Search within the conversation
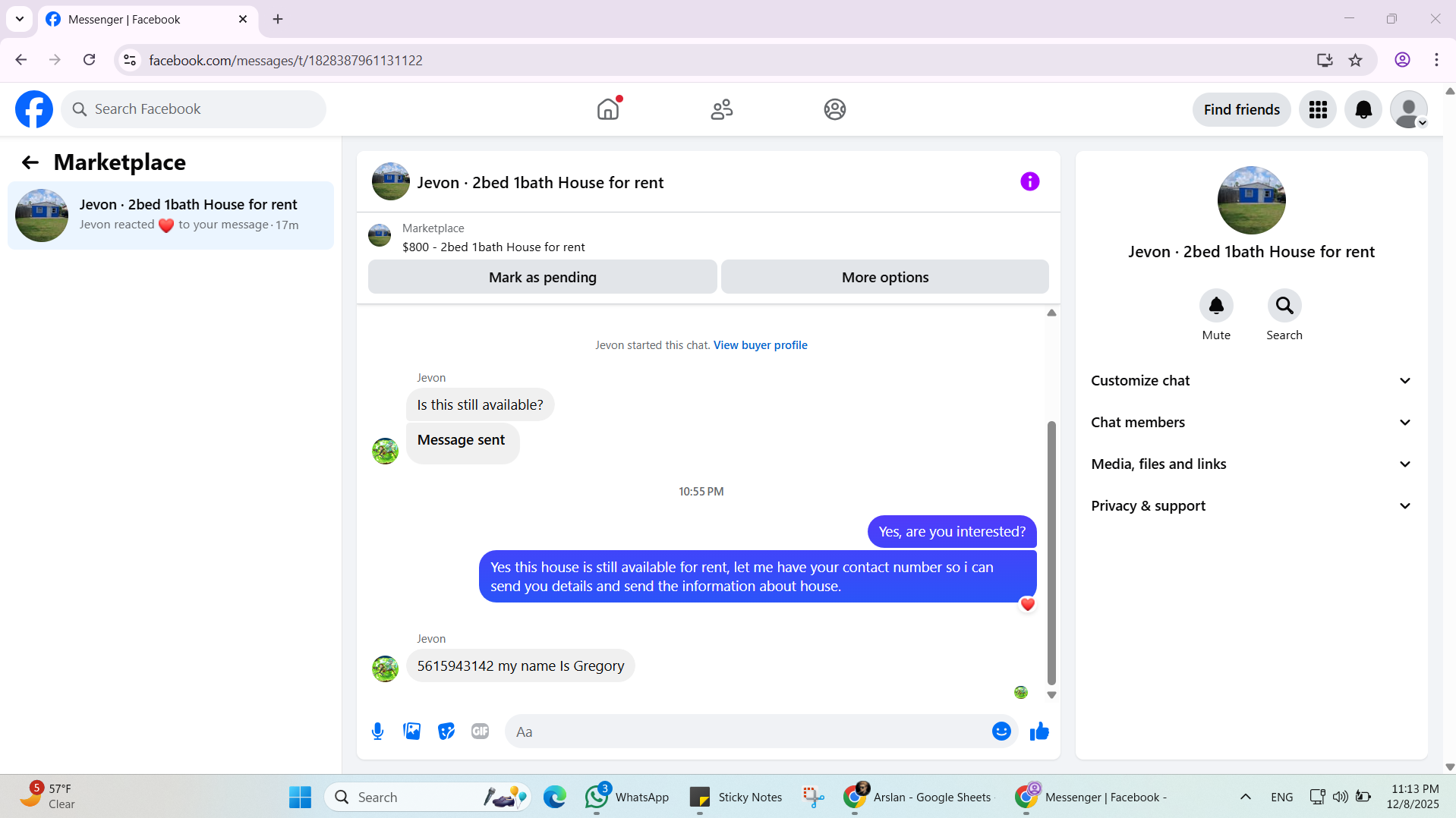 tap(1284, 306)
